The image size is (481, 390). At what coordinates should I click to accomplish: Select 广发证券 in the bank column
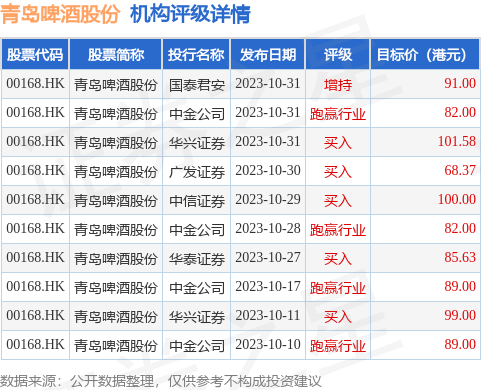click(197, 172)
